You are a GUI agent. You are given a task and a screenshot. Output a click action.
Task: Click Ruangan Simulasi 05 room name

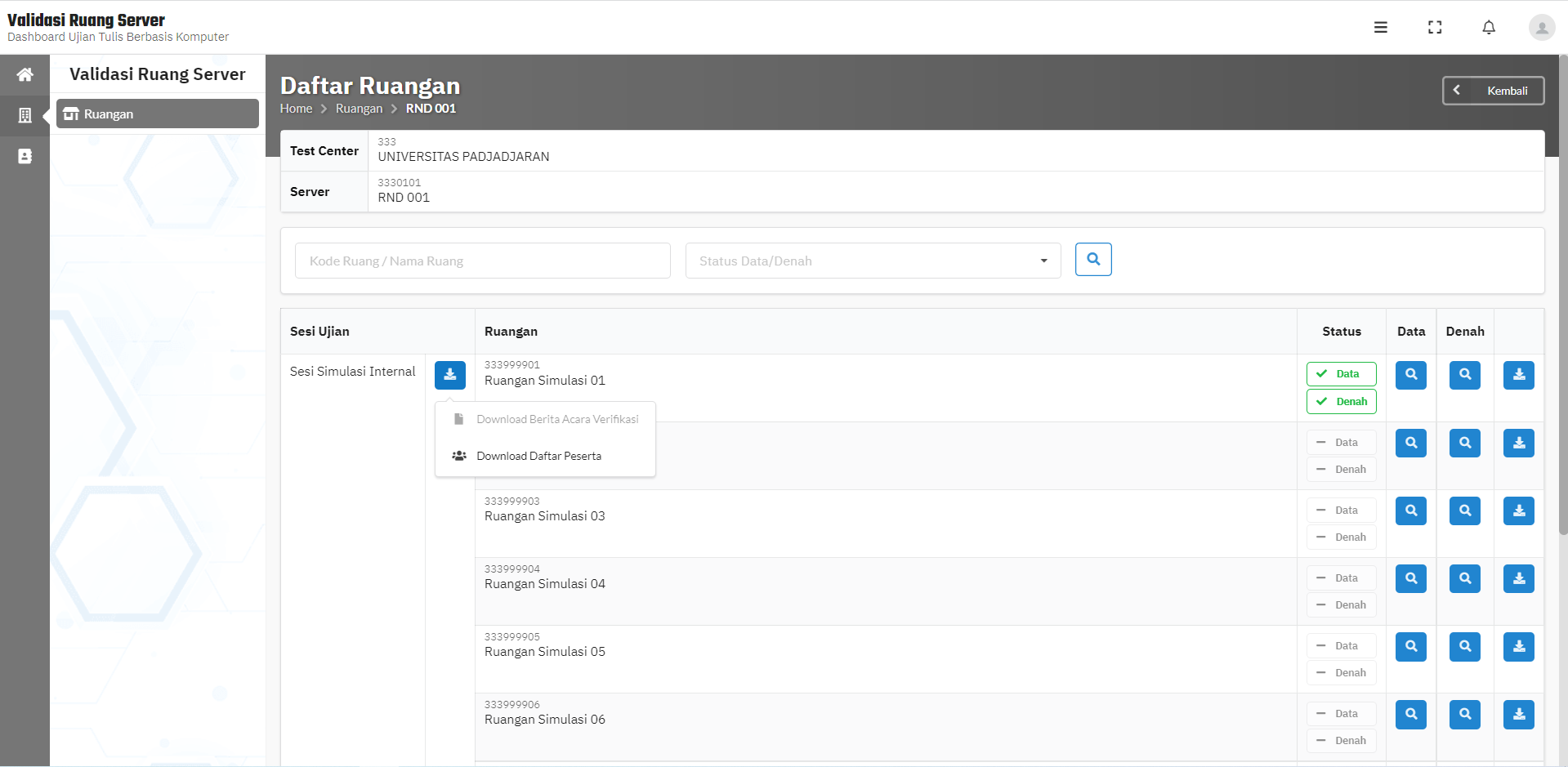(545, 652)
